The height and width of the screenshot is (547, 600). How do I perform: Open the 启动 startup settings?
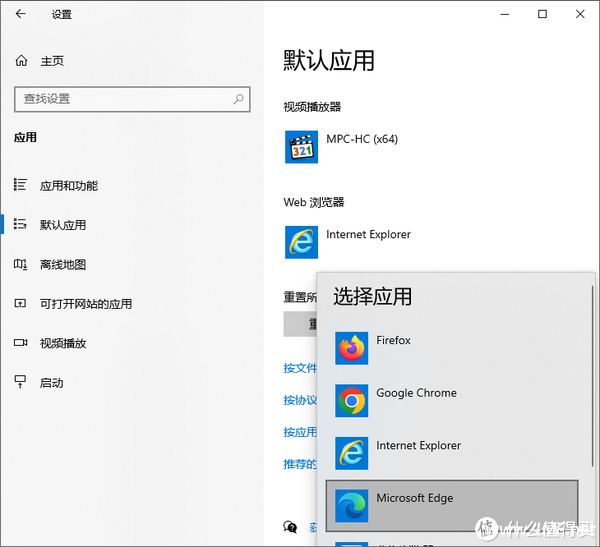click(x=51, y=383)
